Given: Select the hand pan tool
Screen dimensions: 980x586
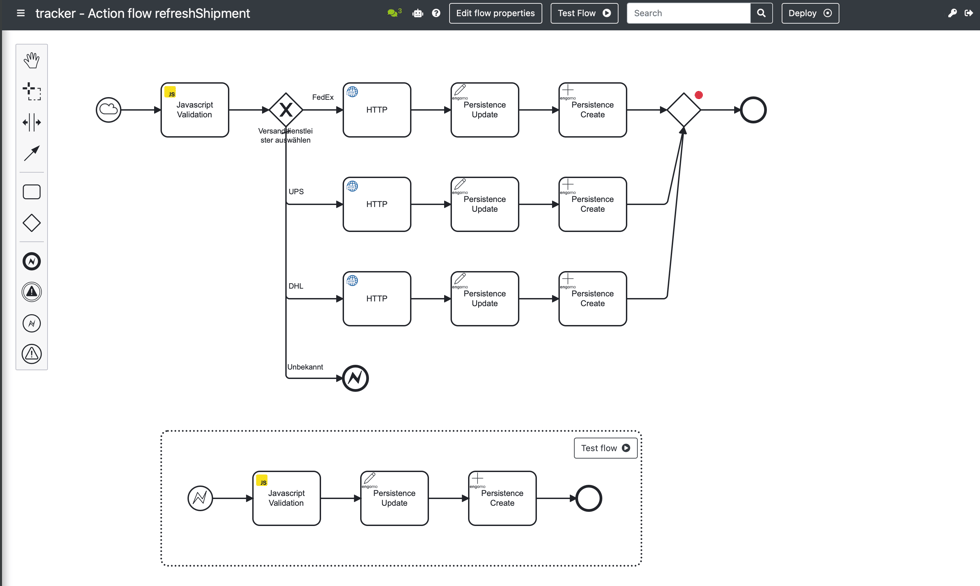Looking at the screenshot, I should [x=32, y=60].
